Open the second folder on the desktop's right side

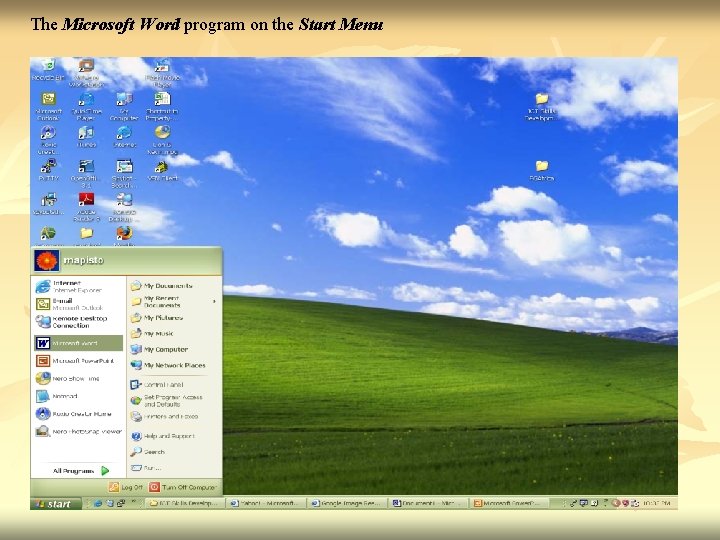(542, 170)
